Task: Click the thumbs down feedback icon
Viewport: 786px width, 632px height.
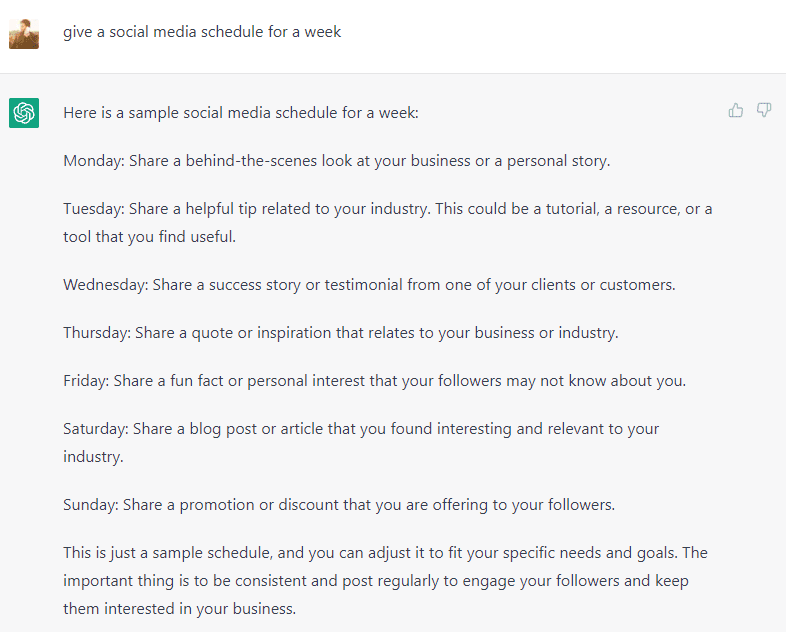Action: [764, 110]
